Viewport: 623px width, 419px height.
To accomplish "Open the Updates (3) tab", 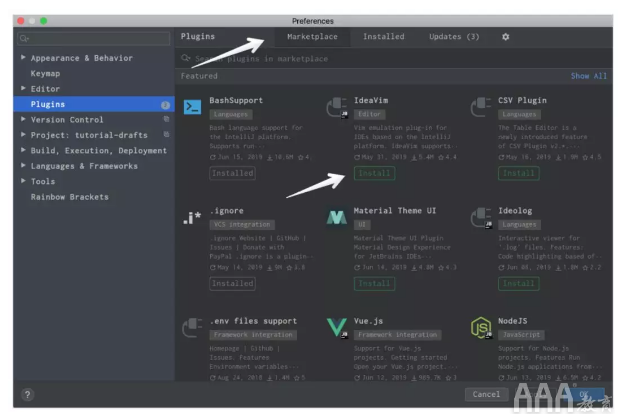I will [x=454, y=37].
